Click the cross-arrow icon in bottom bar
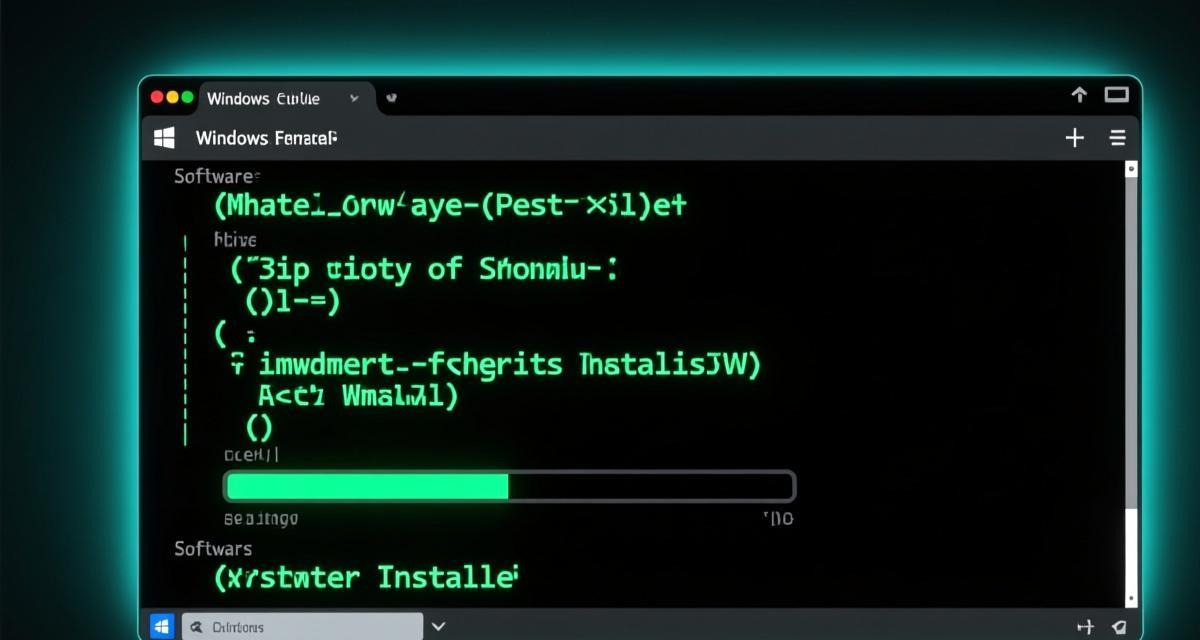The height and width of the screenshot is (640, 1200). 1085,627
